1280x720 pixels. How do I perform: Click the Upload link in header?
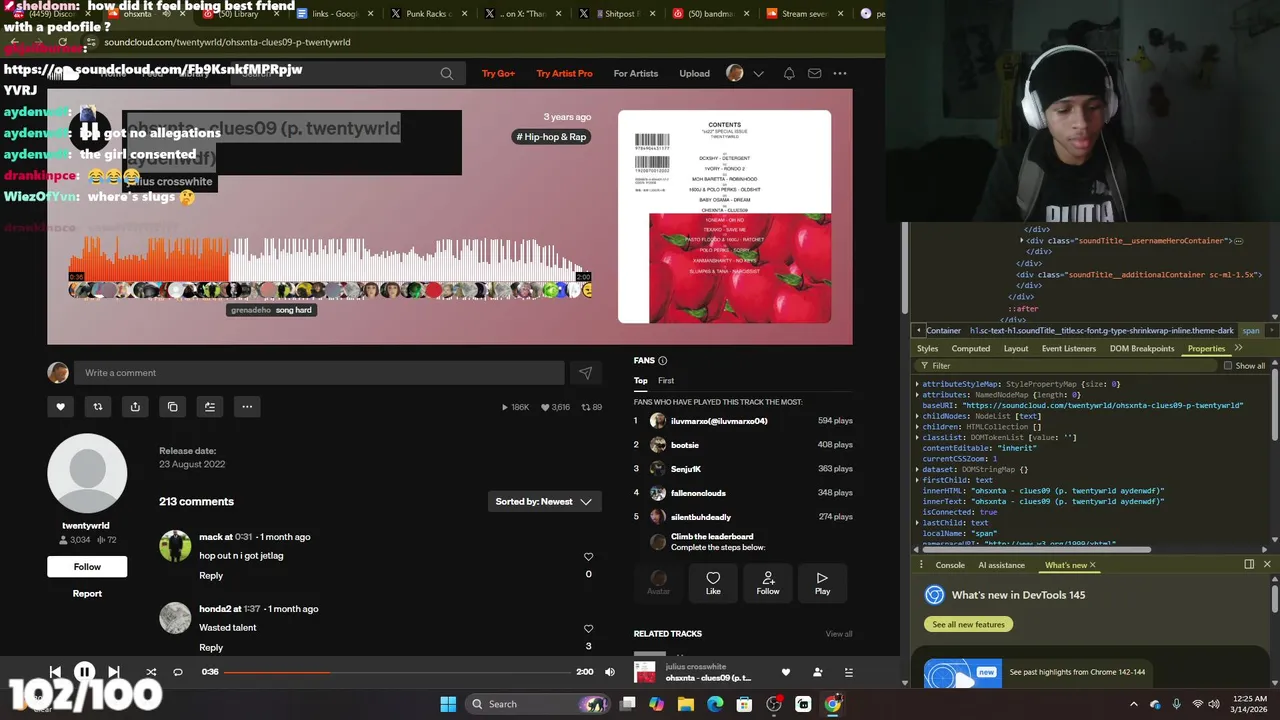coord(694,73)
